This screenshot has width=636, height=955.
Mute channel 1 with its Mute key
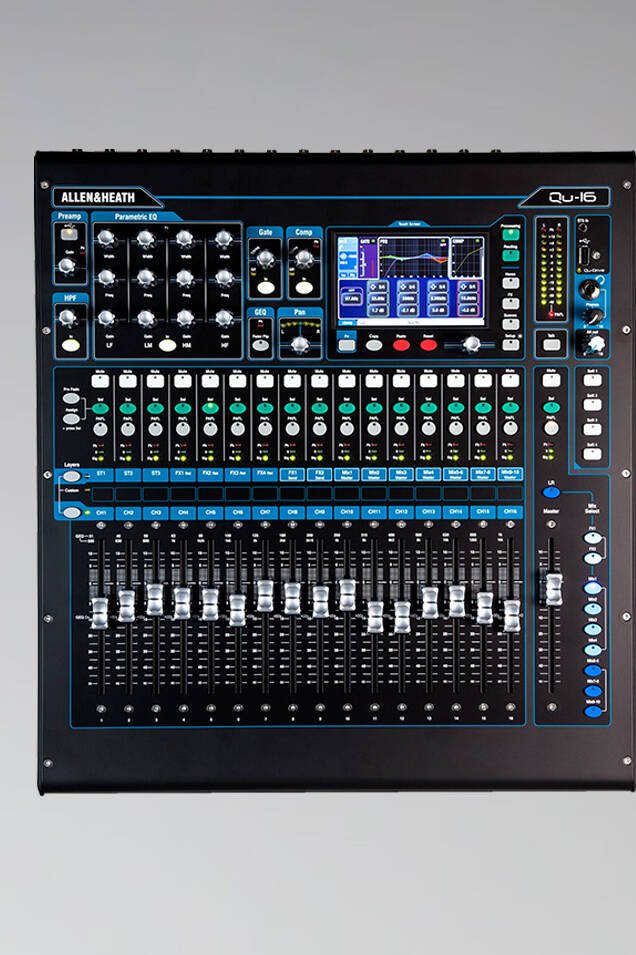(100, 380)
